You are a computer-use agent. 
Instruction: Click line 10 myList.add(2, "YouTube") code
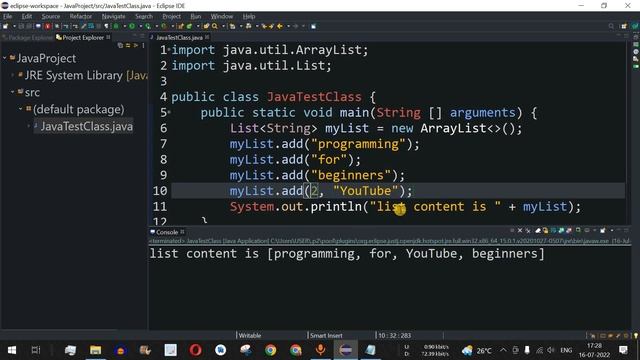click(x=321, y=191)
